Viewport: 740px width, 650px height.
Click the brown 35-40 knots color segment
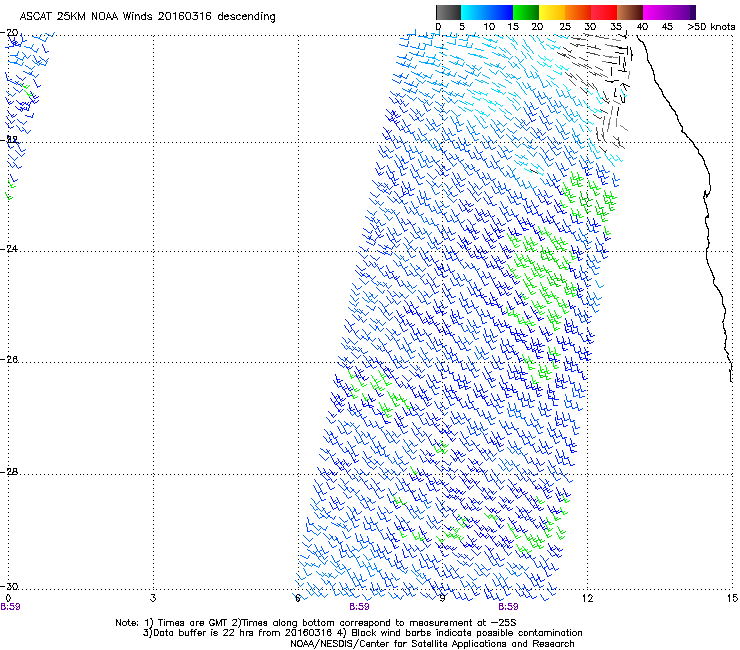pyautogui.click(x=630, y=12)
